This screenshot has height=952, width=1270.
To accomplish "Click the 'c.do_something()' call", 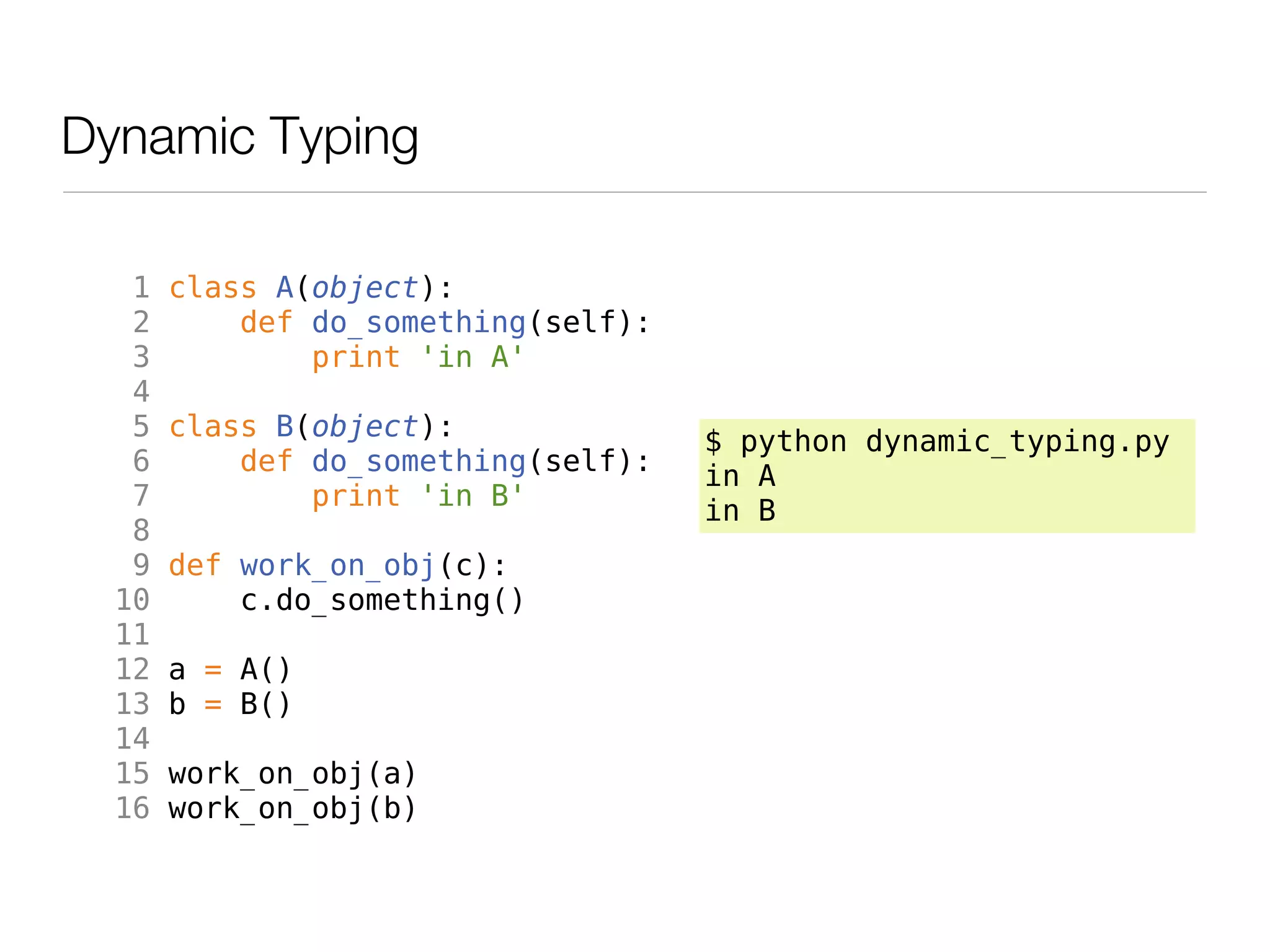I will click(x=382, y=600).
